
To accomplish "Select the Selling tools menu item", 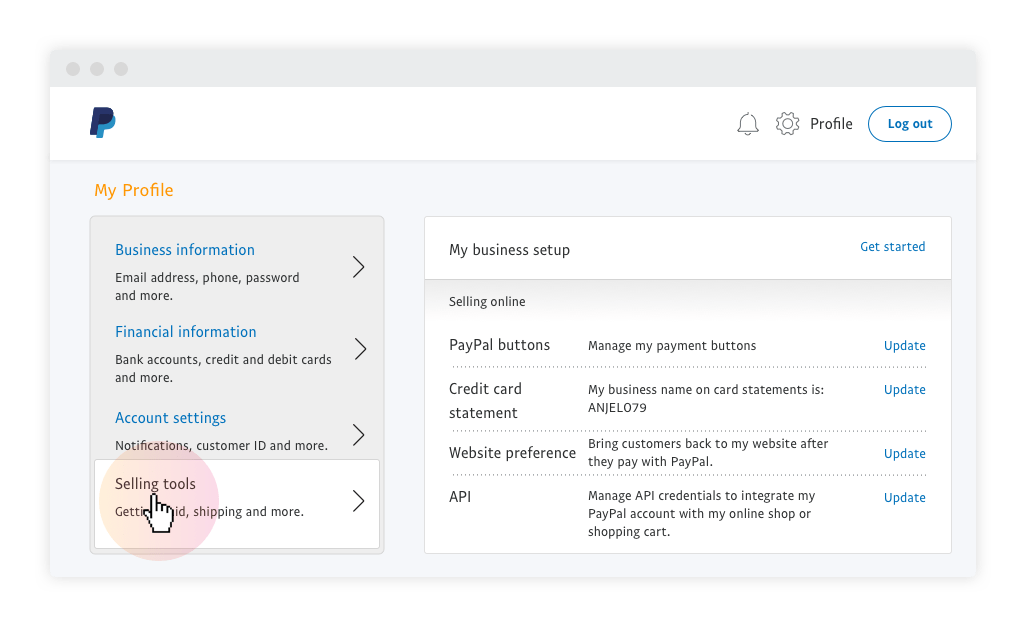I will click(x=156, y=484).
